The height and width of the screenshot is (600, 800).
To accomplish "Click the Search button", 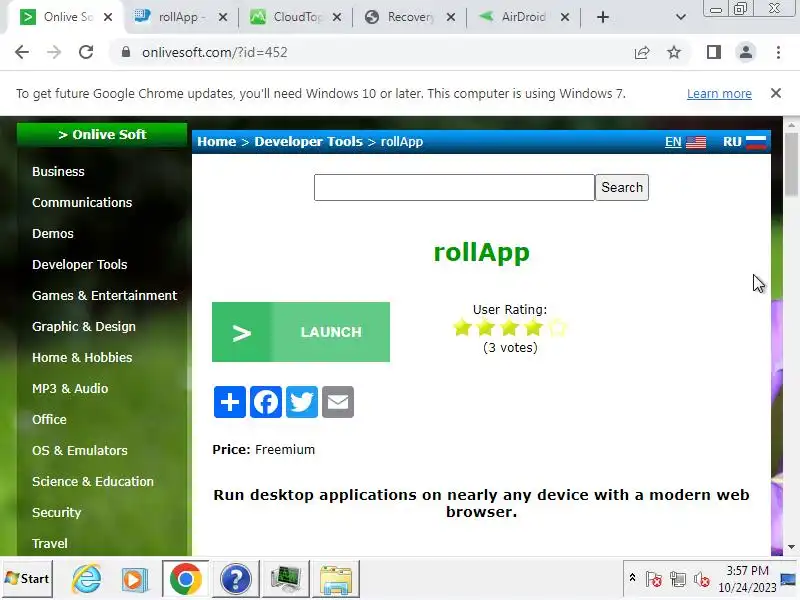I will tap(622, 187).
